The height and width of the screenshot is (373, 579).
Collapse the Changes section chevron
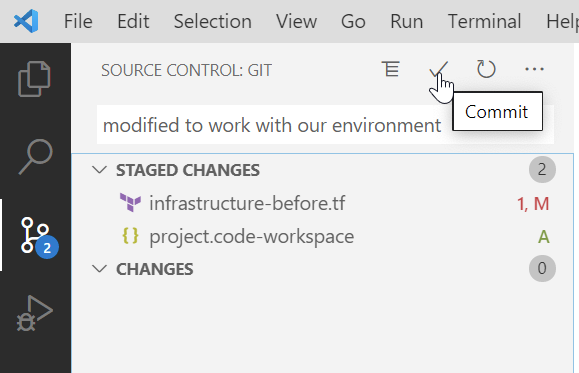pyautogui.click(x=99, y=268)
